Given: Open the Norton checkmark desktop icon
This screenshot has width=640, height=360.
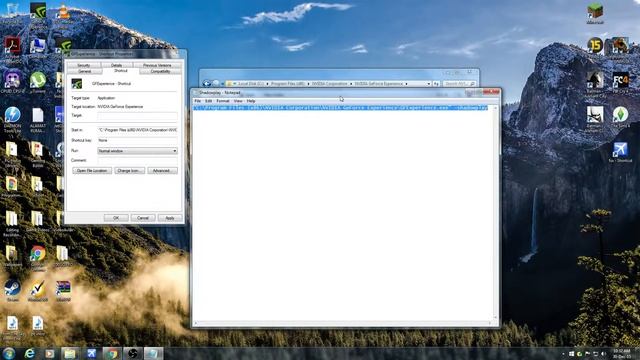Looking at the screenshot, I should (x=38, y=289).
